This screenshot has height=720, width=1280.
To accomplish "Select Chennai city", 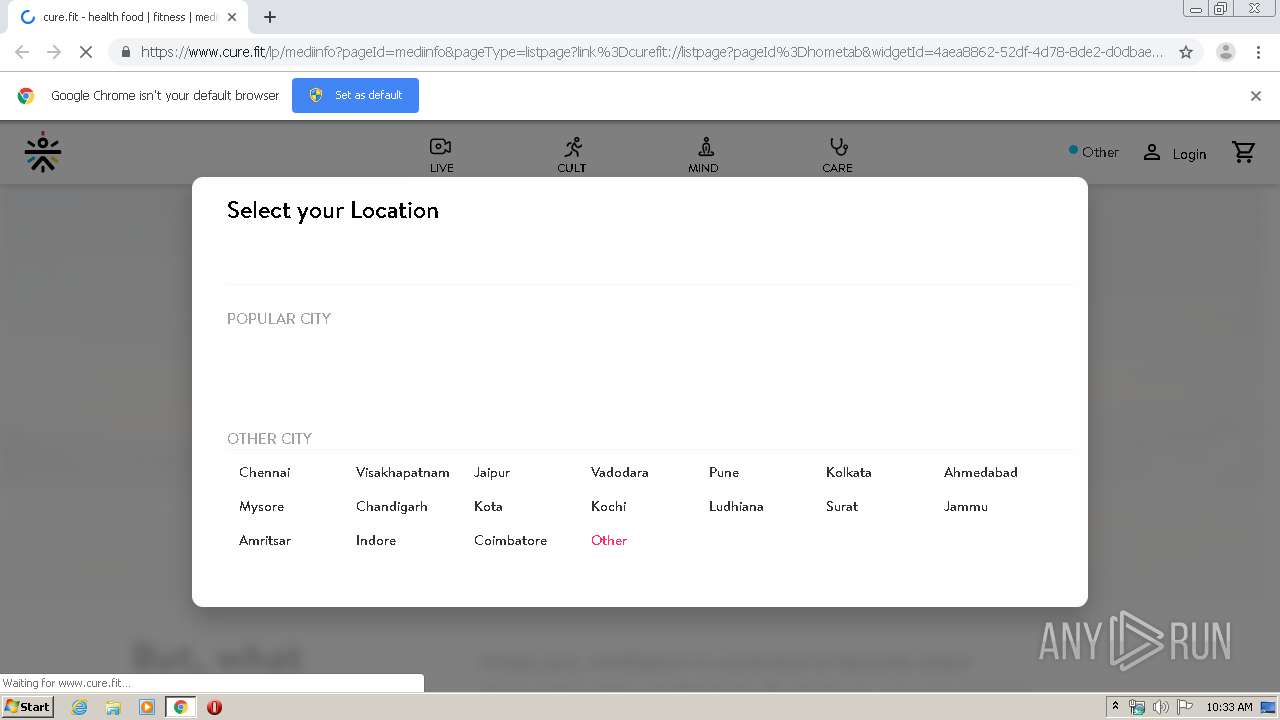I will pos(264,472).
